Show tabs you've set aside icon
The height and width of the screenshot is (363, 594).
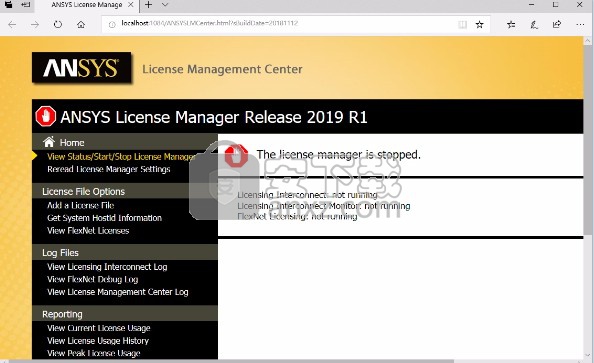(x=8, y=5)
